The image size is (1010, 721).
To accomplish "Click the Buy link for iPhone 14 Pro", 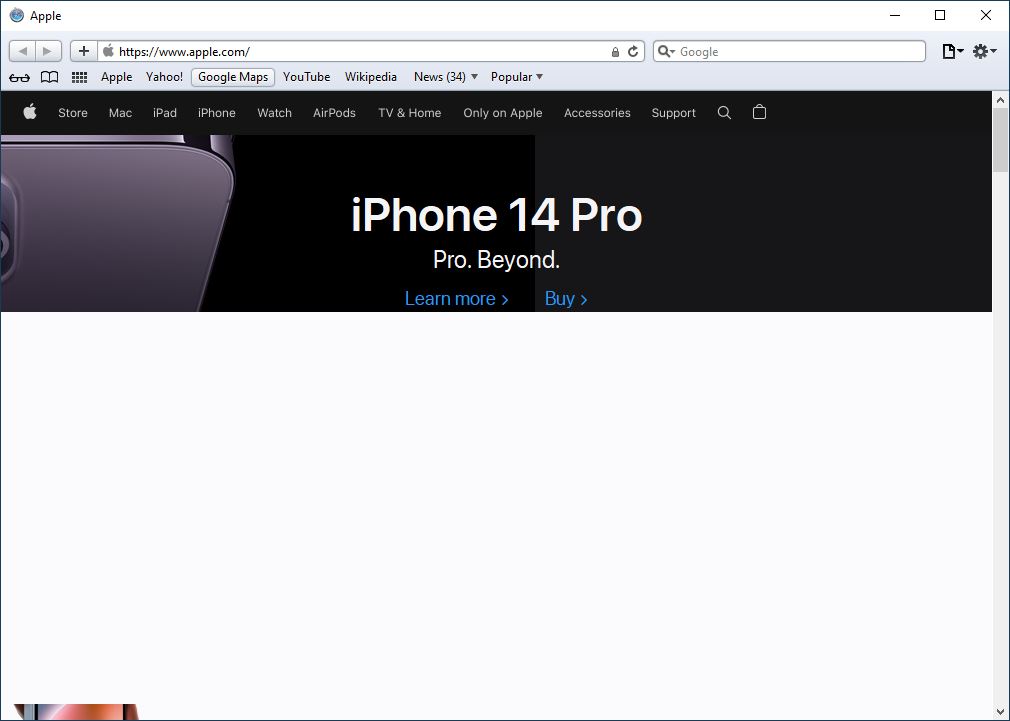I will coord(566,298).
